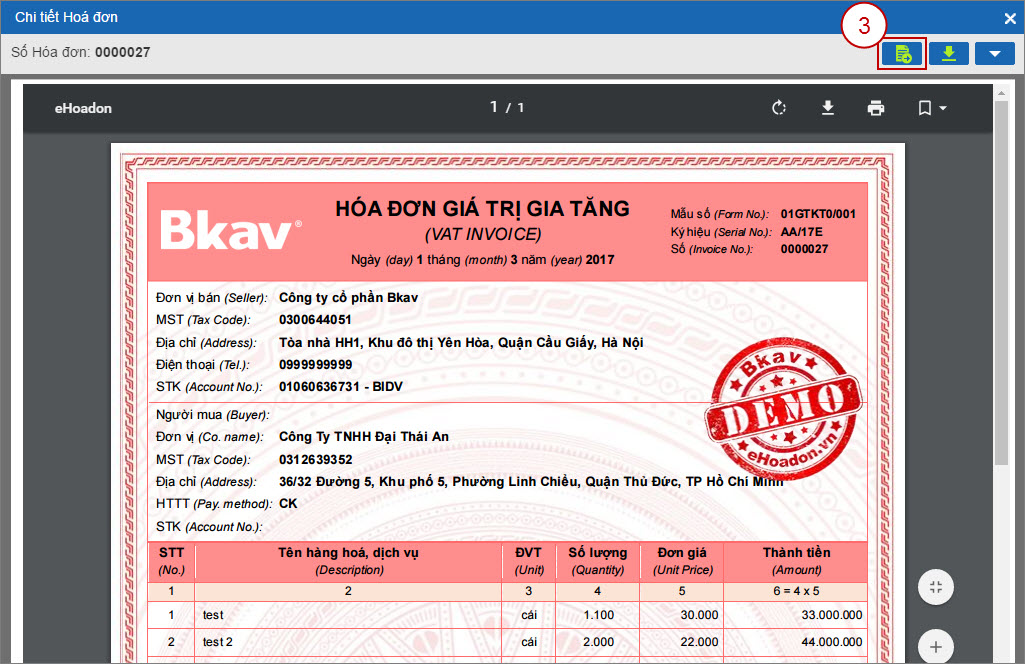Select buyer tax code 0312639352
The height and width of the screenshot is (664, 1025).
tap(316, 459)
